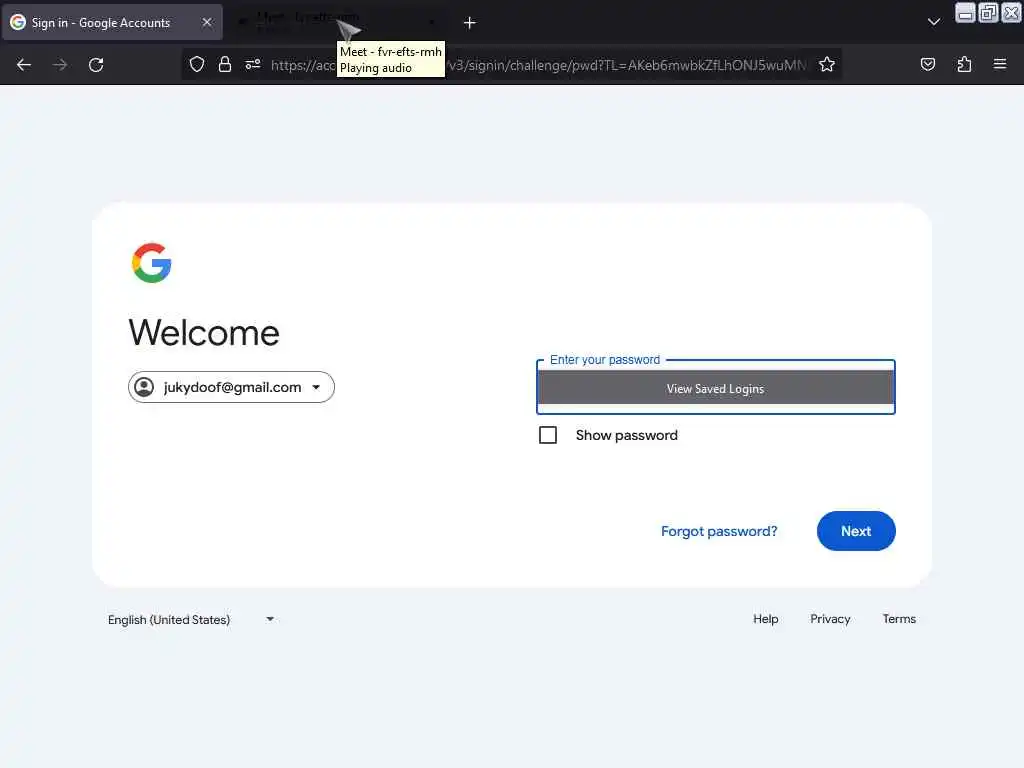Click the Next button
The width and height of the screenshot is (1024, 768).
856,531
